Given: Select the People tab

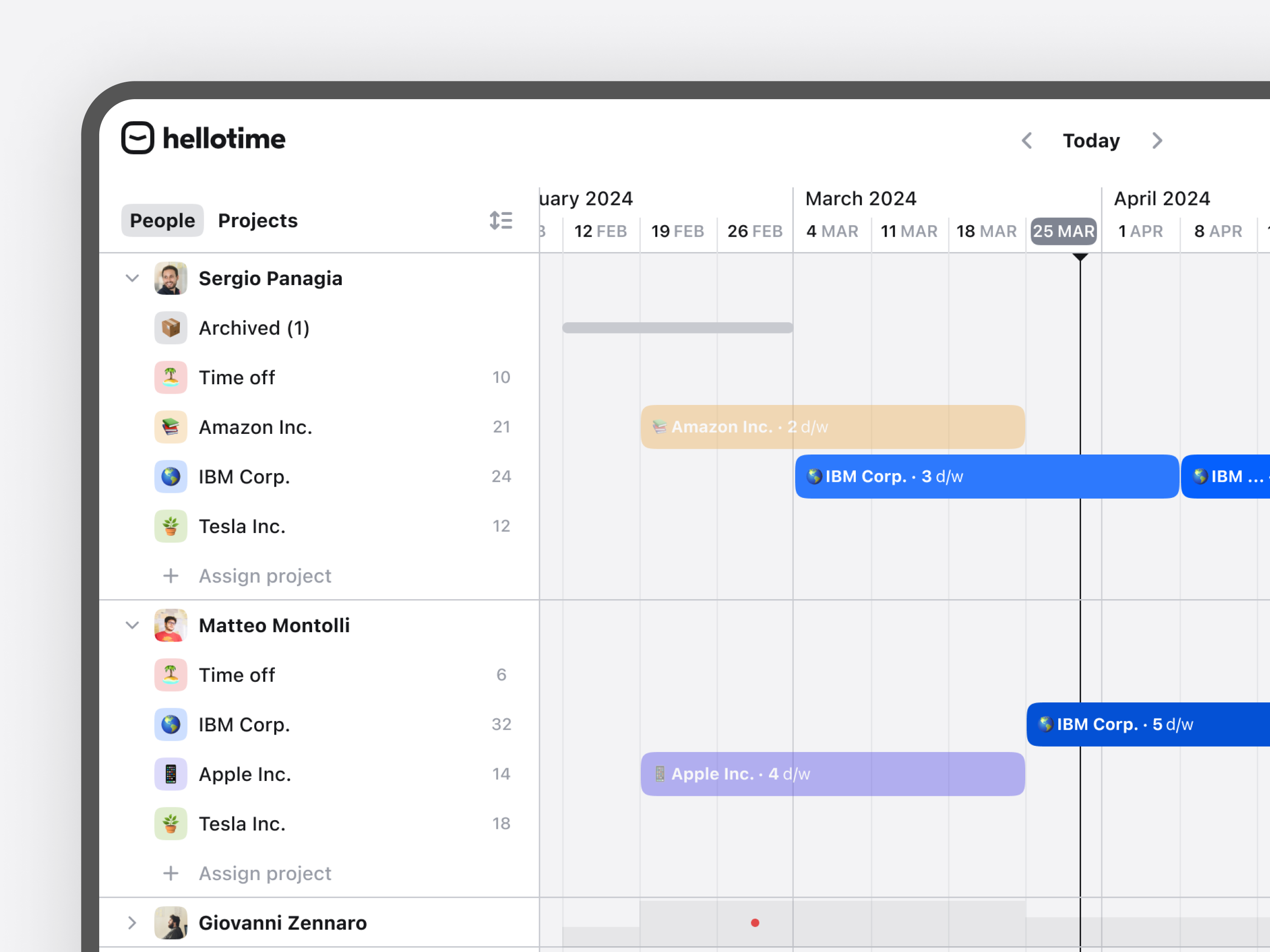Looking at the screenshot, I should coord(162,220).
